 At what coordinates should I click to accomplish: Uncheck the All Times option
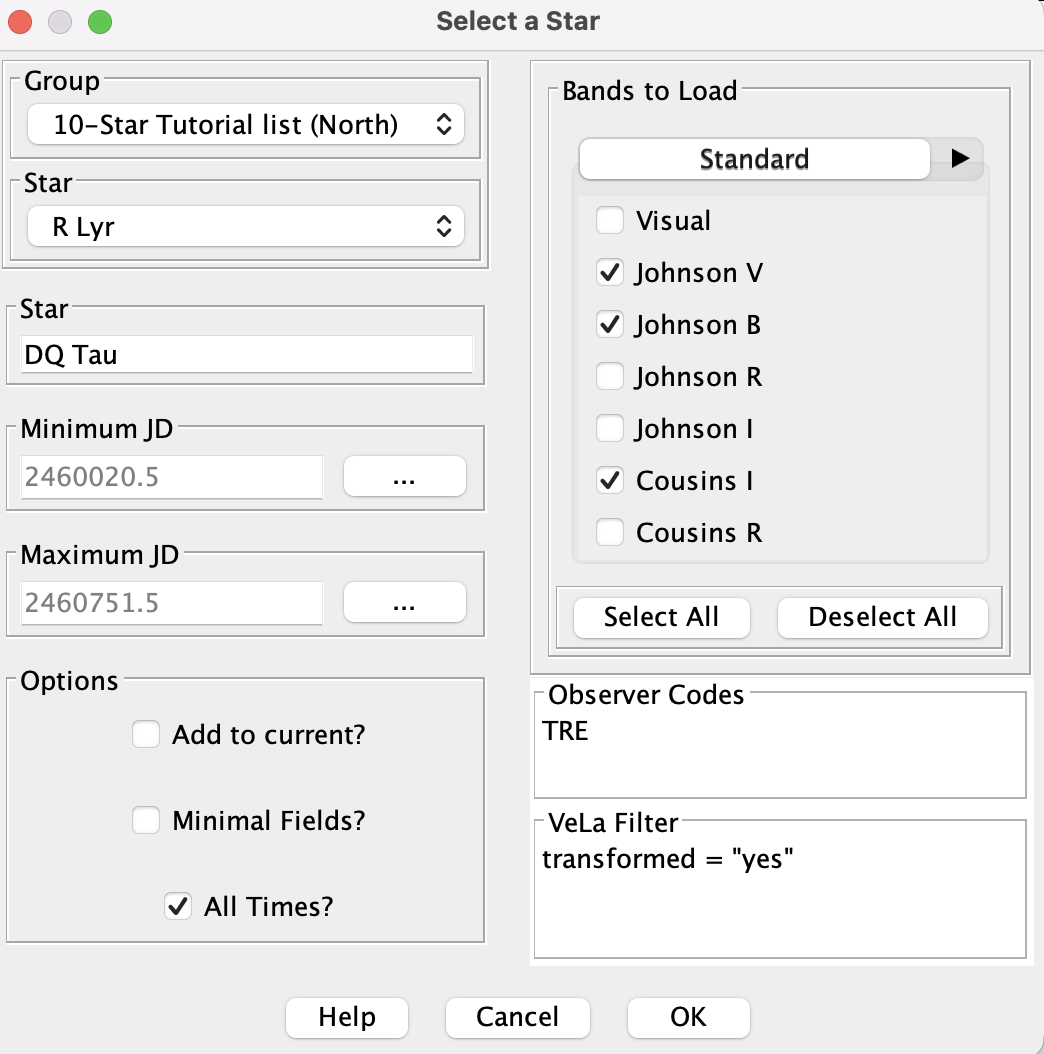(178, 906)
